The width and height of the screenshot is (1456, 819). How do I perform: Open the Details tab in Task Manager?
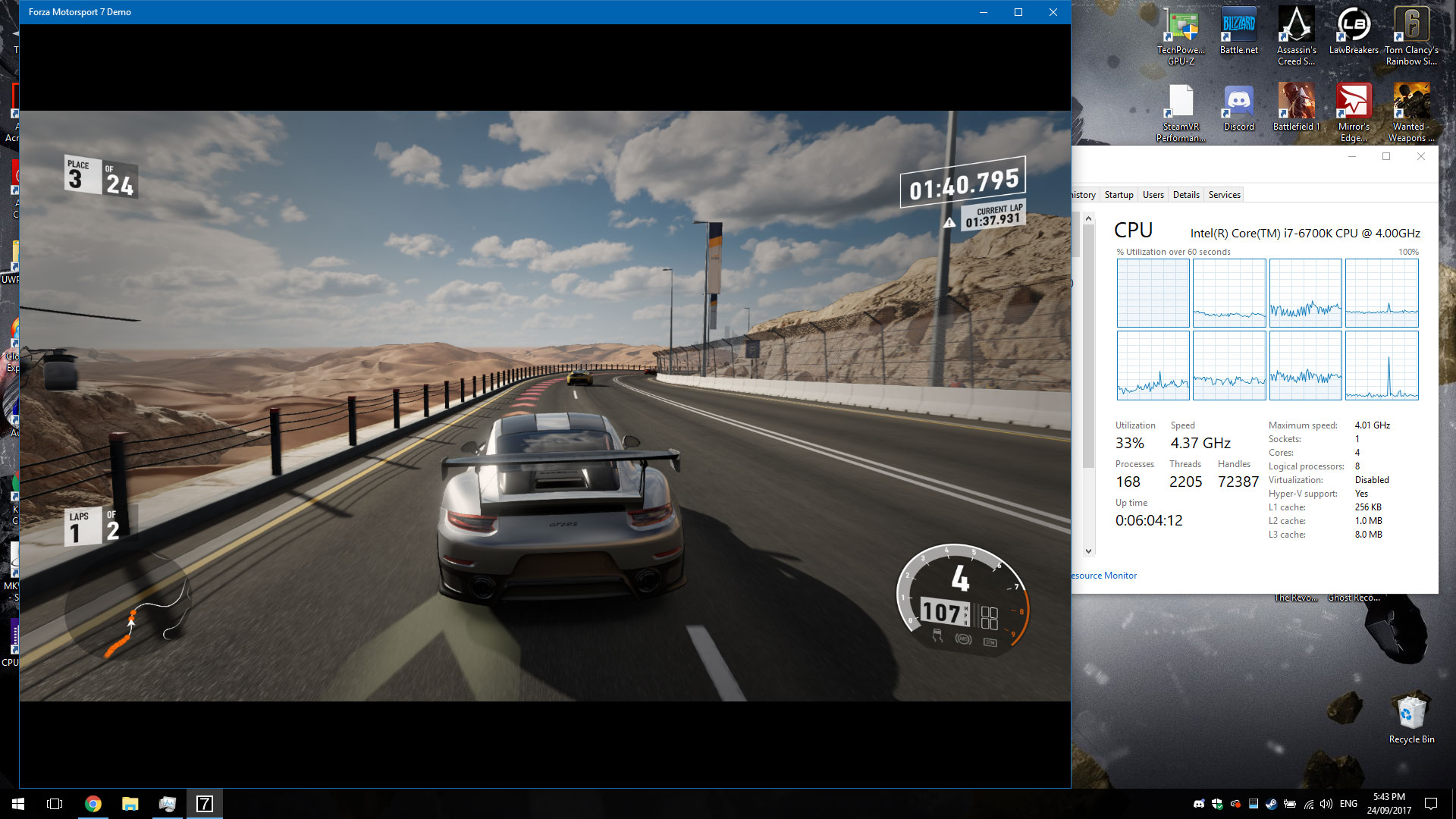(1186, 195)
